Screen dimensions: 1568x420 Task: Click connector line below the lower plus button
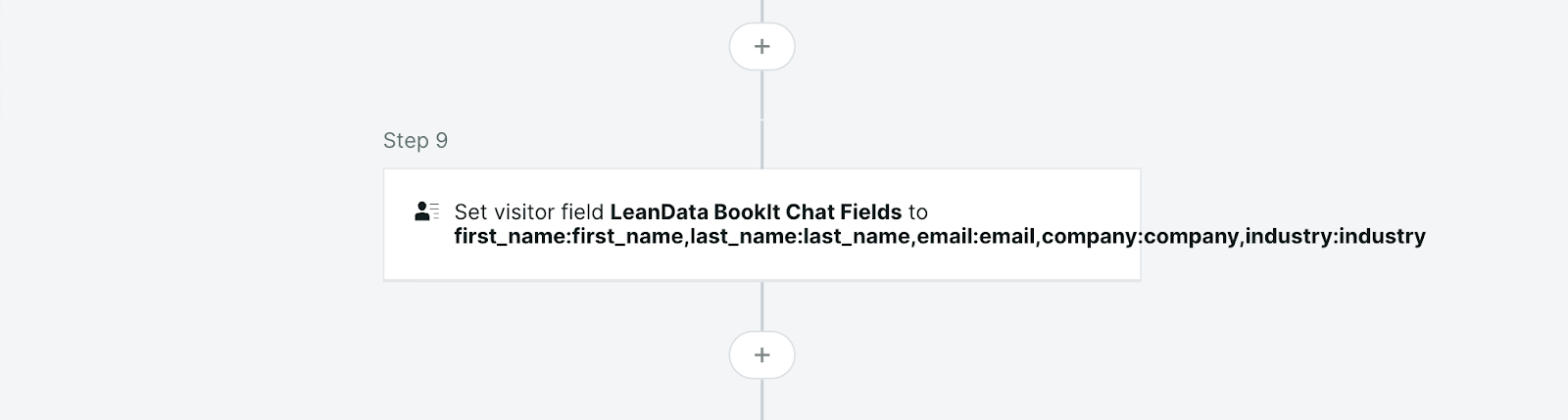[761, 401]
